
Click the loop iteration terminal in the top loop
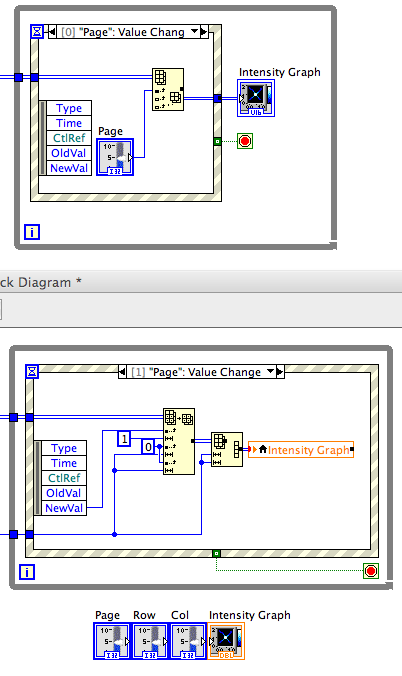pyautogui.click(x=32, y=232)
